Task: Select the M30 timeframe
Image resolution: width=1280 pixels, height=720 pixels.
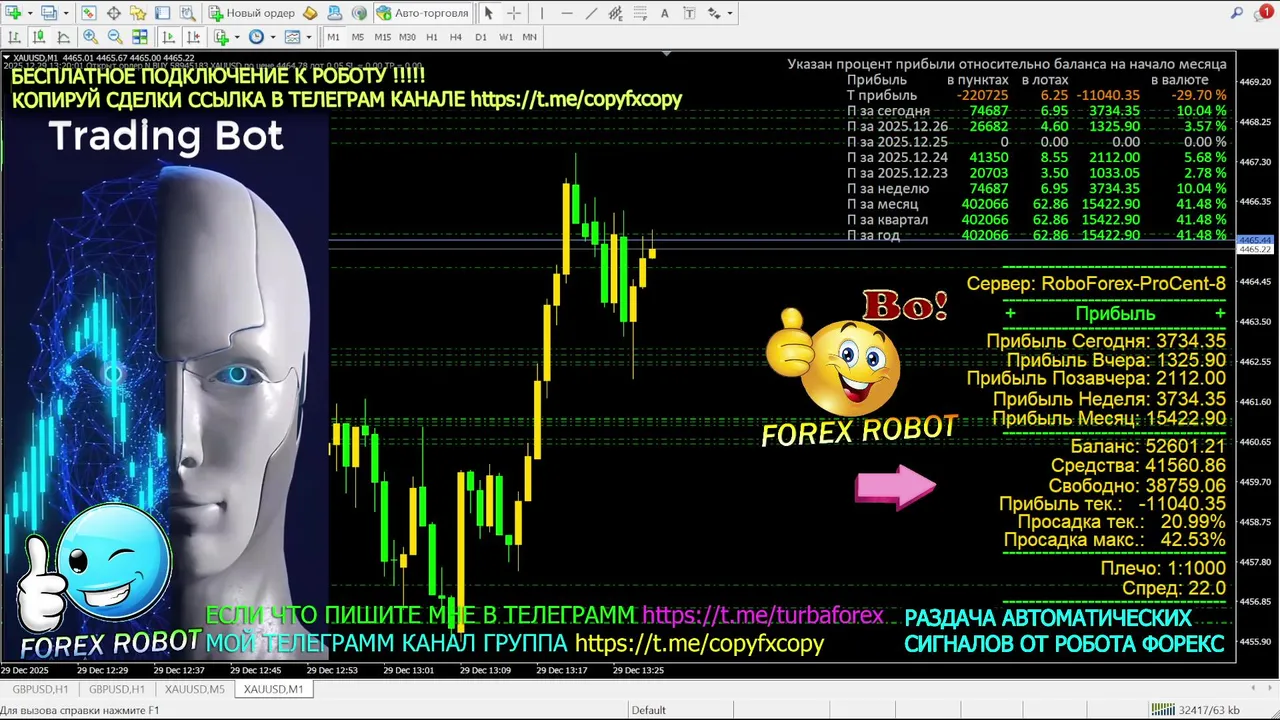Action: [407, 37]
